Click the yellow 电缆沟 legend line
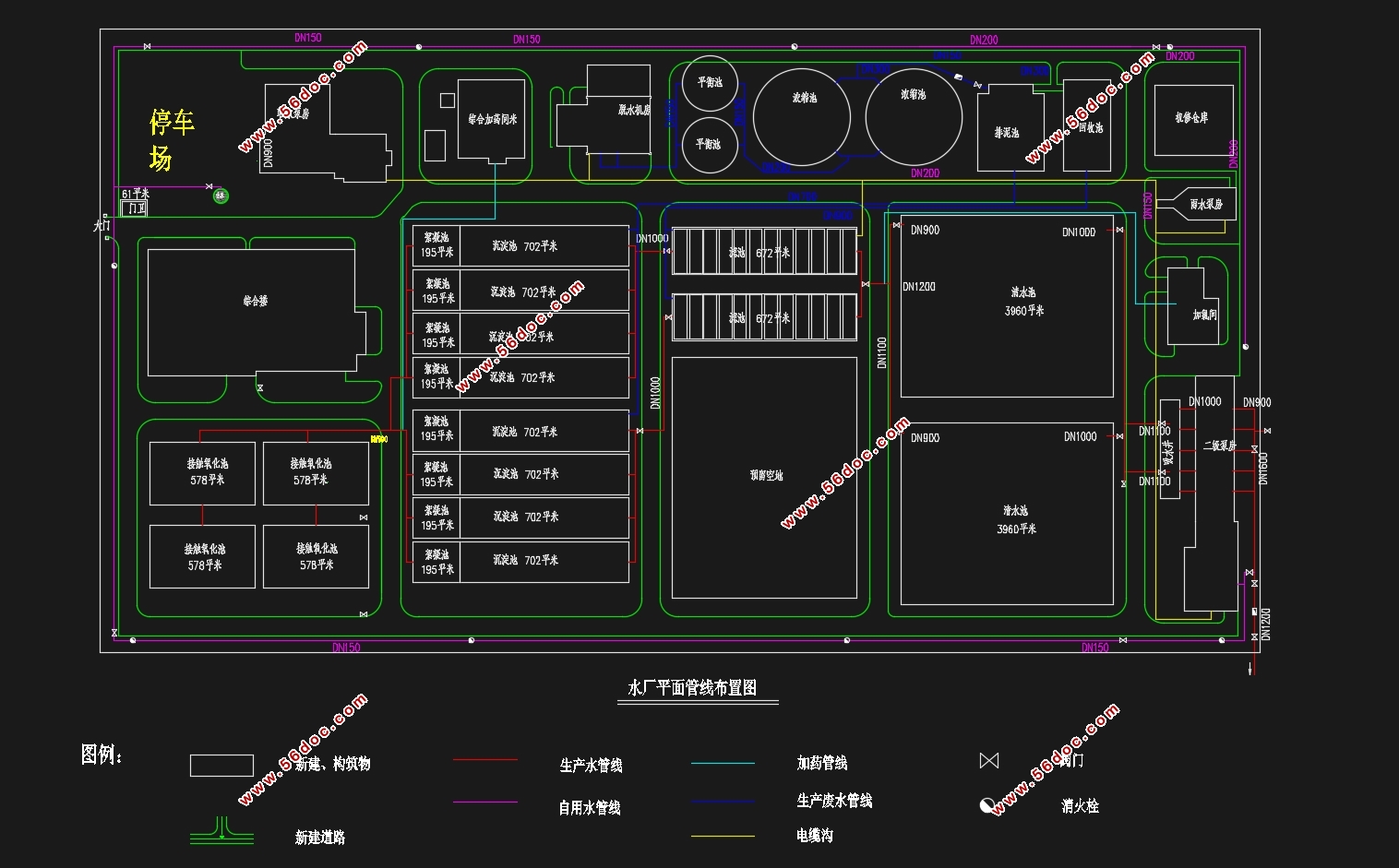The height and width of the screenshot is (868, 1399). coord(723,837)
